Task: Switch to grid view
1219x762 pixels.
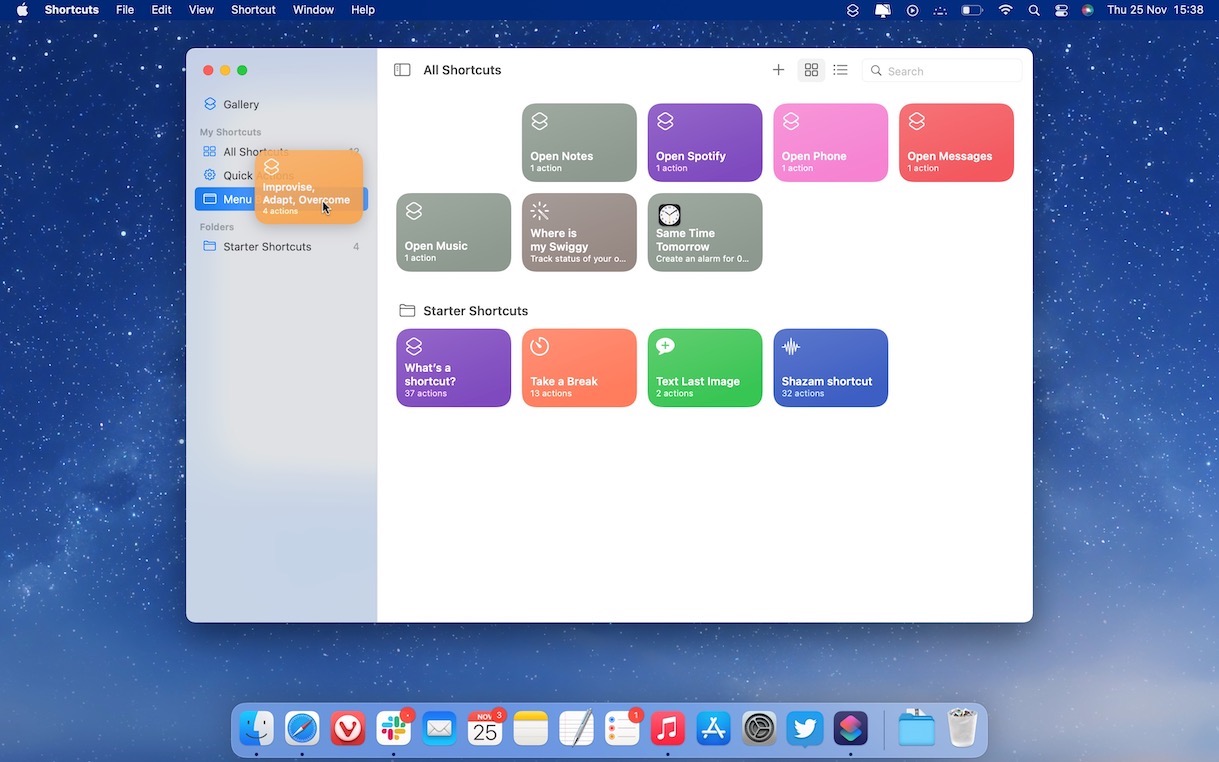Action: pos(811,70)
